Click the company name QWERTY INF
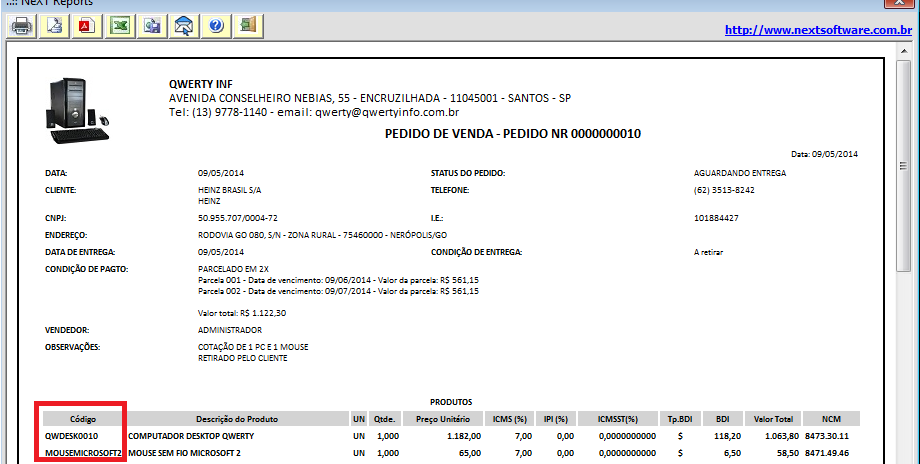Viewport: 920px width, 464px height. coord(201,84)
